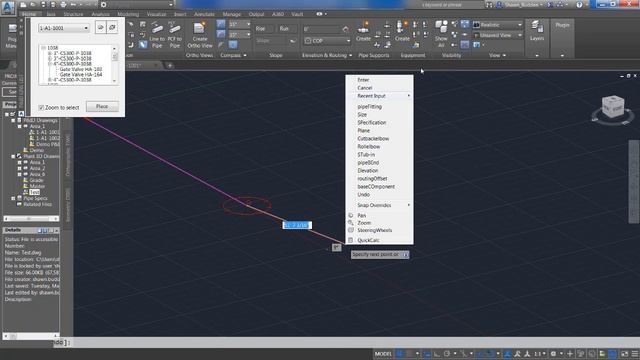Select Gate Valve HA-164 in the list
This screenshot has height=360, width=640.
[81, 75]
